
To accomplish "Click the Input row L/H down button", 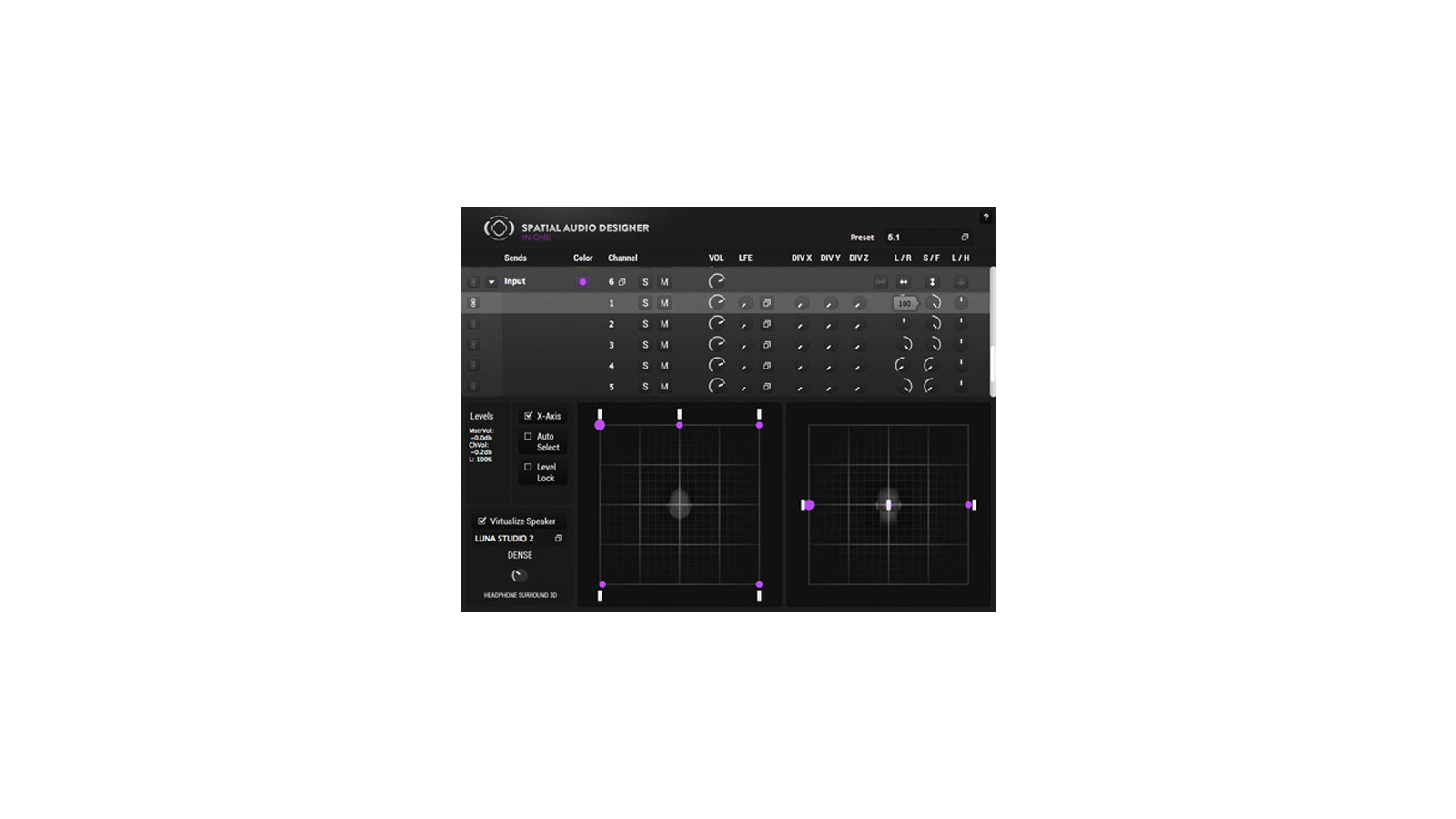I will tap(961, 282).
